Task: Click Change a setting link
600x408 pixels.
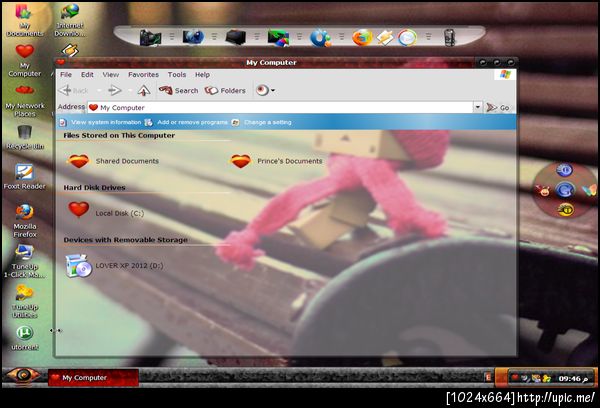Action: pyautogui.click(x=262, y=122)
